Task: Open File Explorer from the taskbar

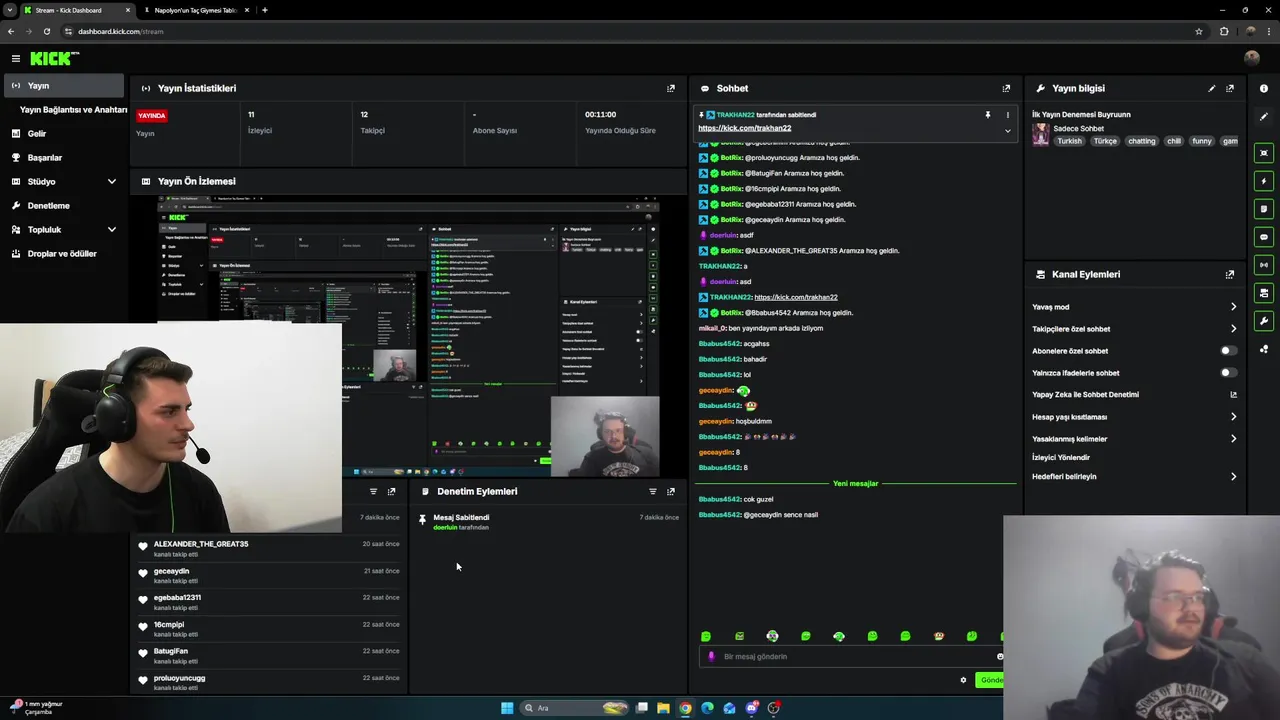Action: 663,708
